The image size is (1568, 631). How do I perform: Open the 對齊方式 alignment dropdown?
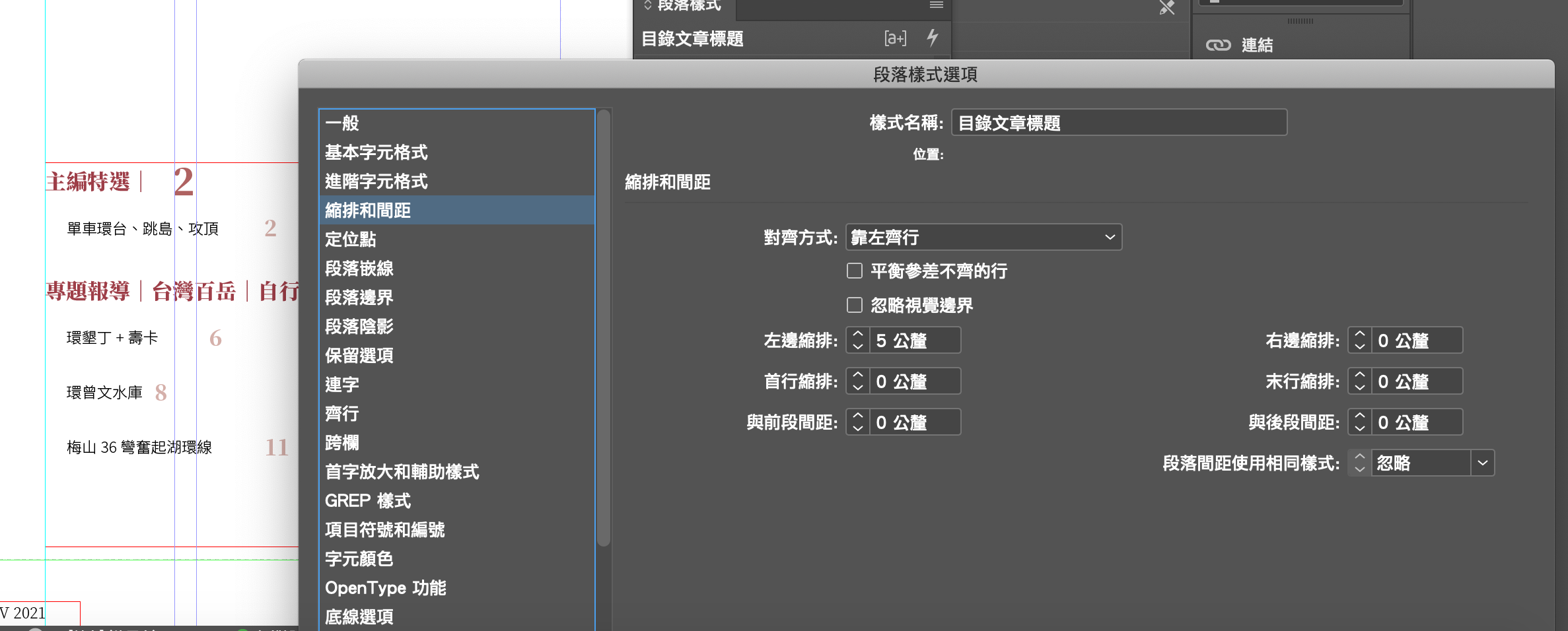pos(983,238)
